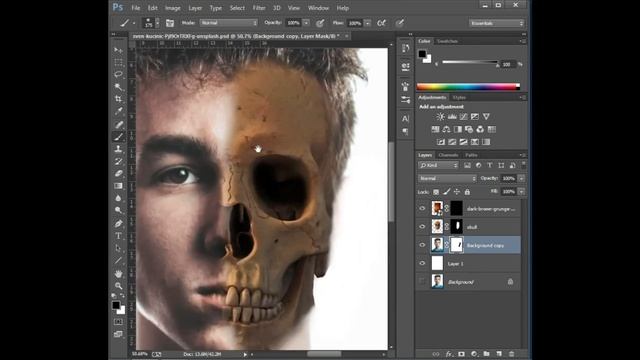Select the Dodge tool
640x360 pixels.
118,210
